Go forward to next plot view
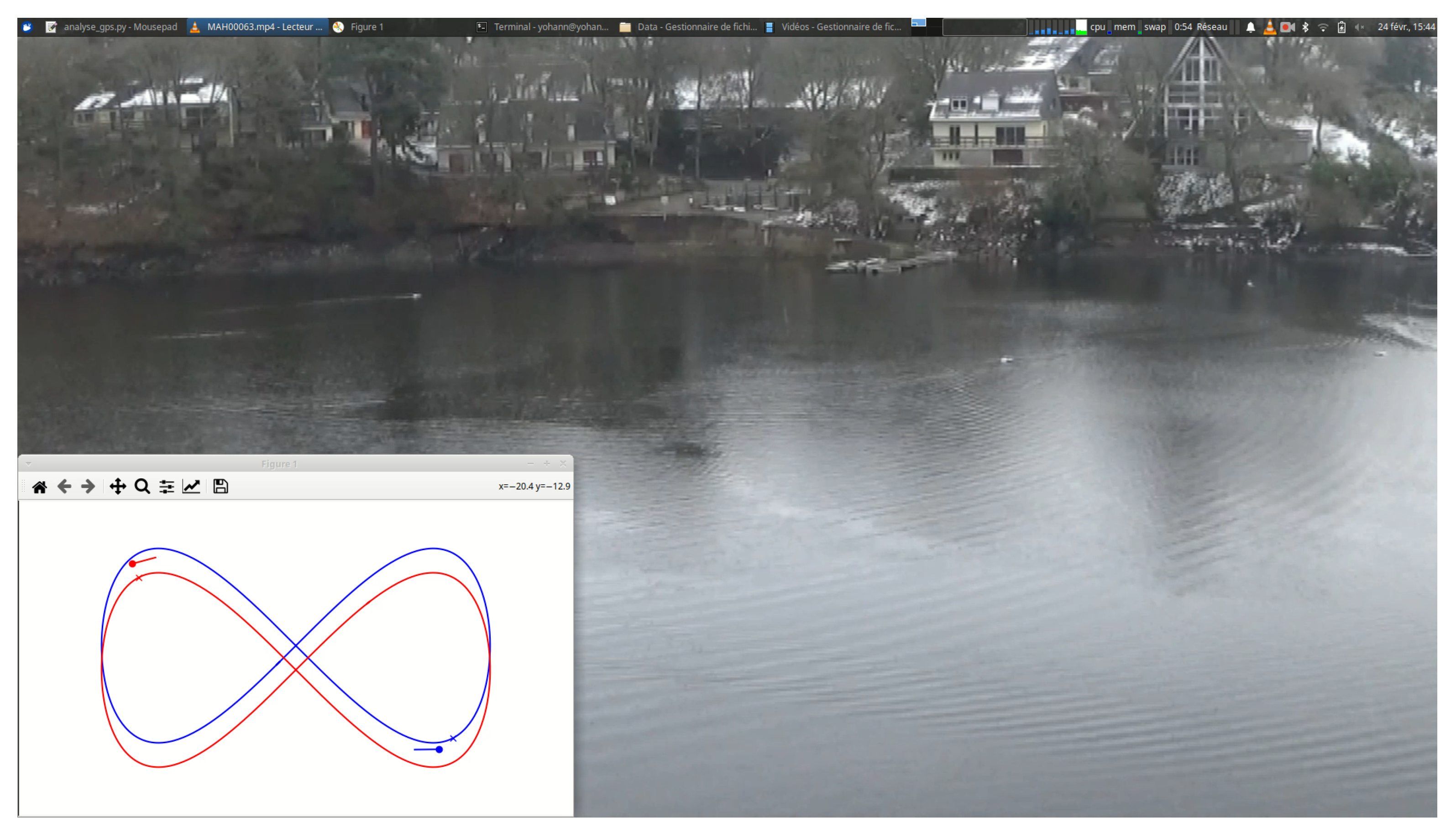1456x839 pixels. pos(88,487)
